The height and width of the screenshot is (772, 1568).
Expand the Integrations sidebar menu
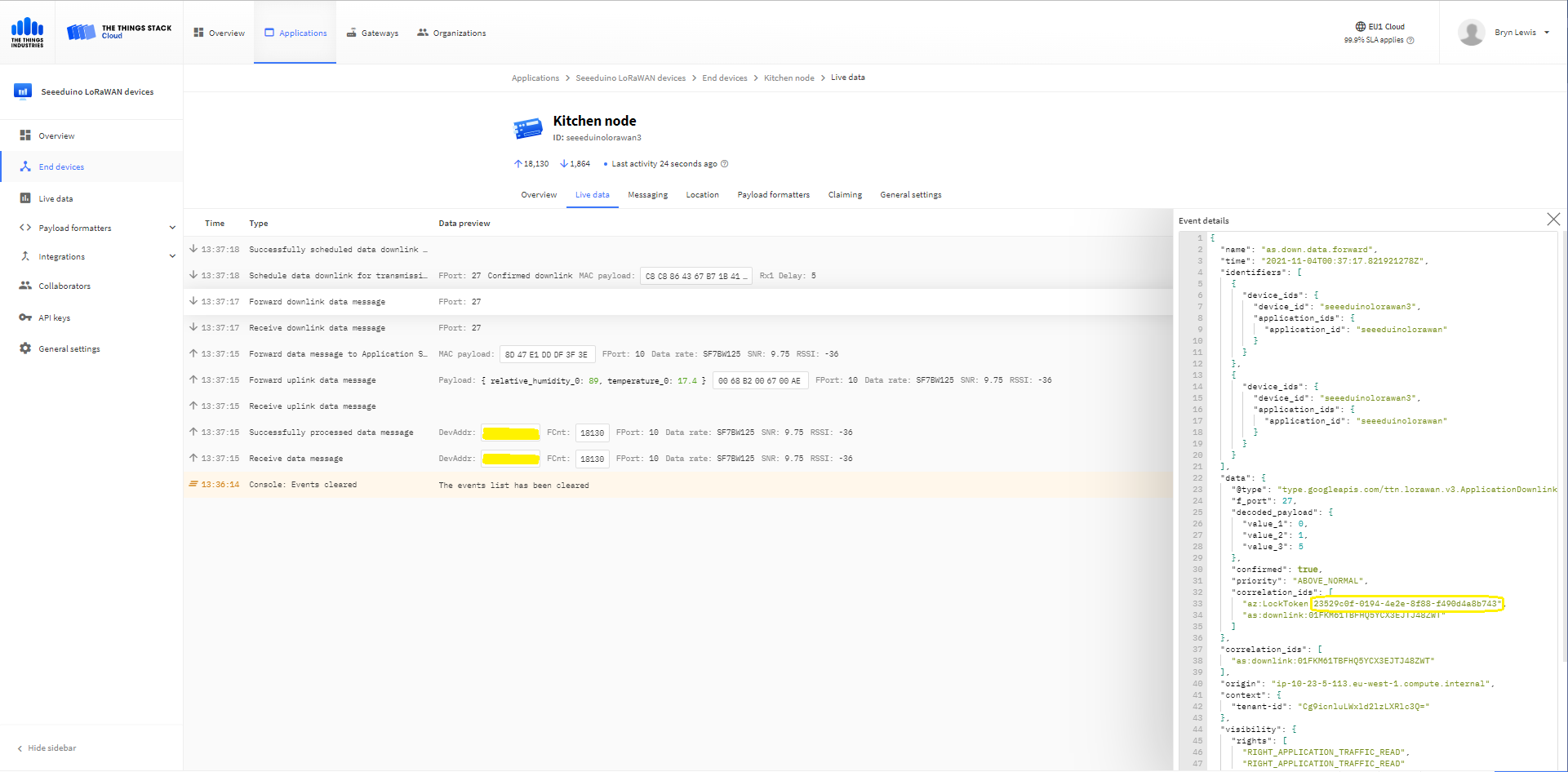(x=172, y=256)
